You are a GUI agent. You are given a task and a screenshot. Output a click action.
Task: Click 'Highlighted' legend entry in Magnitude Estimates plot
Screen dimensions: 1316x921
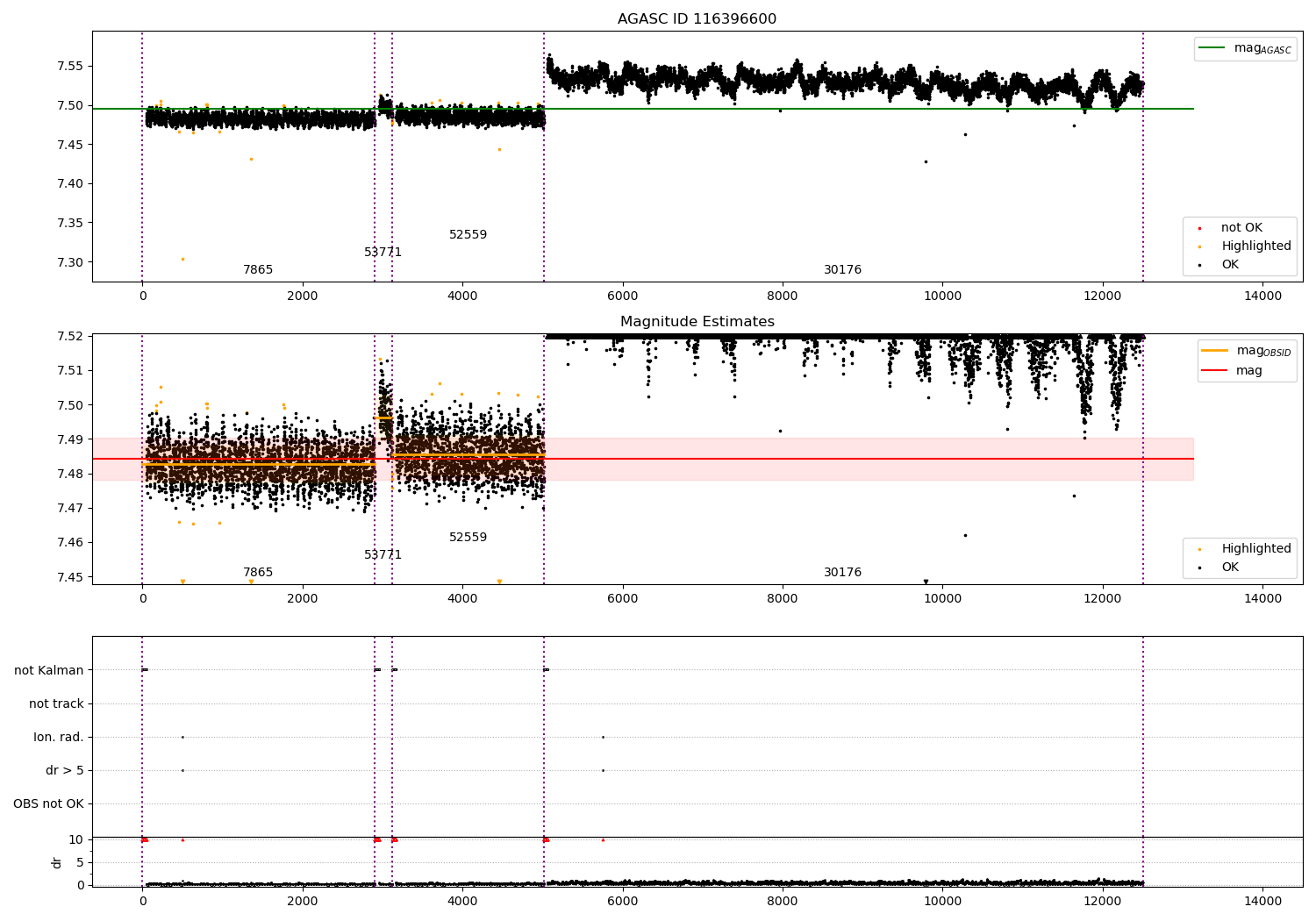click(1245, 549)
